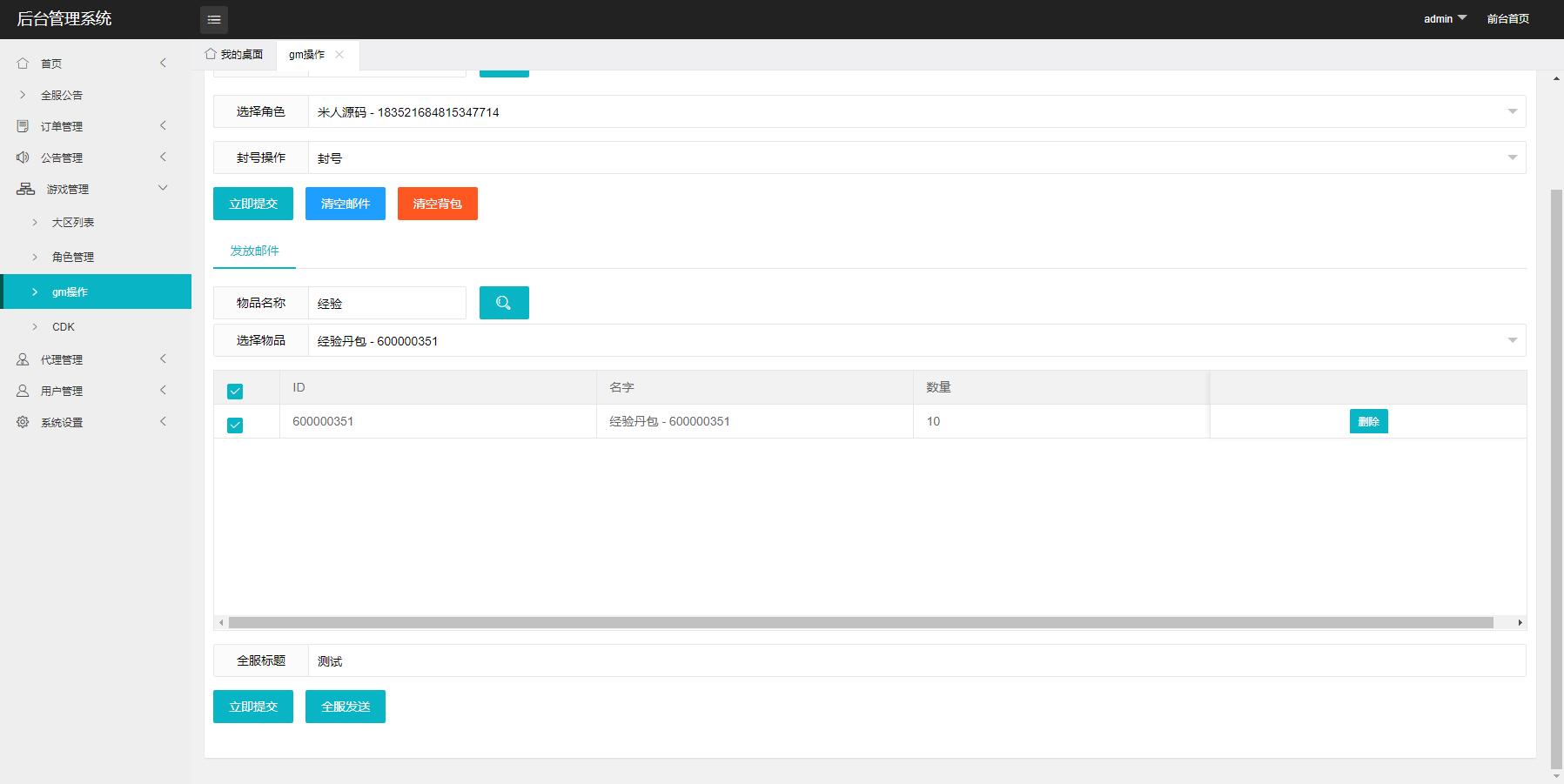Click the 系统设置 gear icon
Viewport: 1564px width, 784px height.
[23, 422]
